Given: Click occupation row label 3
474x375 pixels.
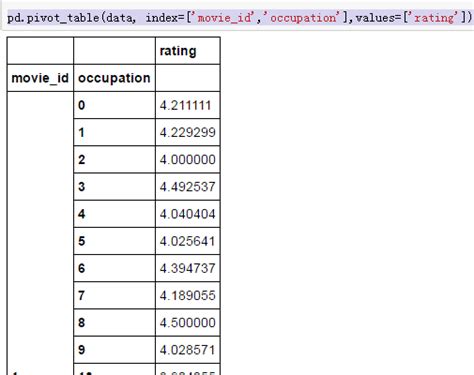Looking at the screenshot, I should (82, 187).
